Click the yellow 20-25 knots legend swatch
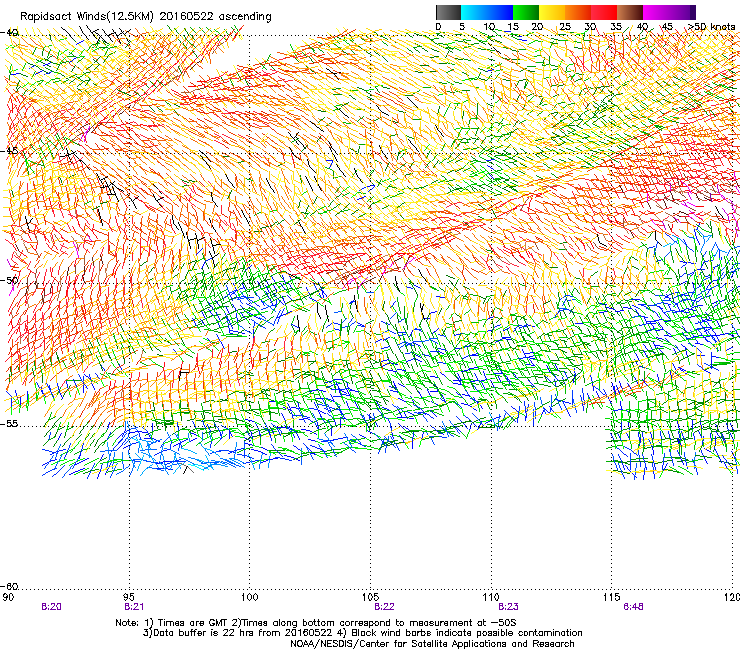This screenshot has height=650, width=740. pyautogui.click(x=552, y=12)
